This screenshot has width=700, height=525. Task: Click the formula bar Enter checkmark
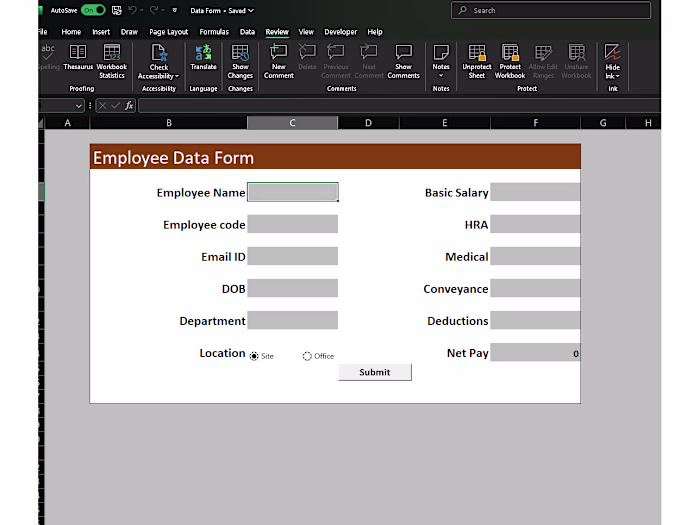[116, 105]
